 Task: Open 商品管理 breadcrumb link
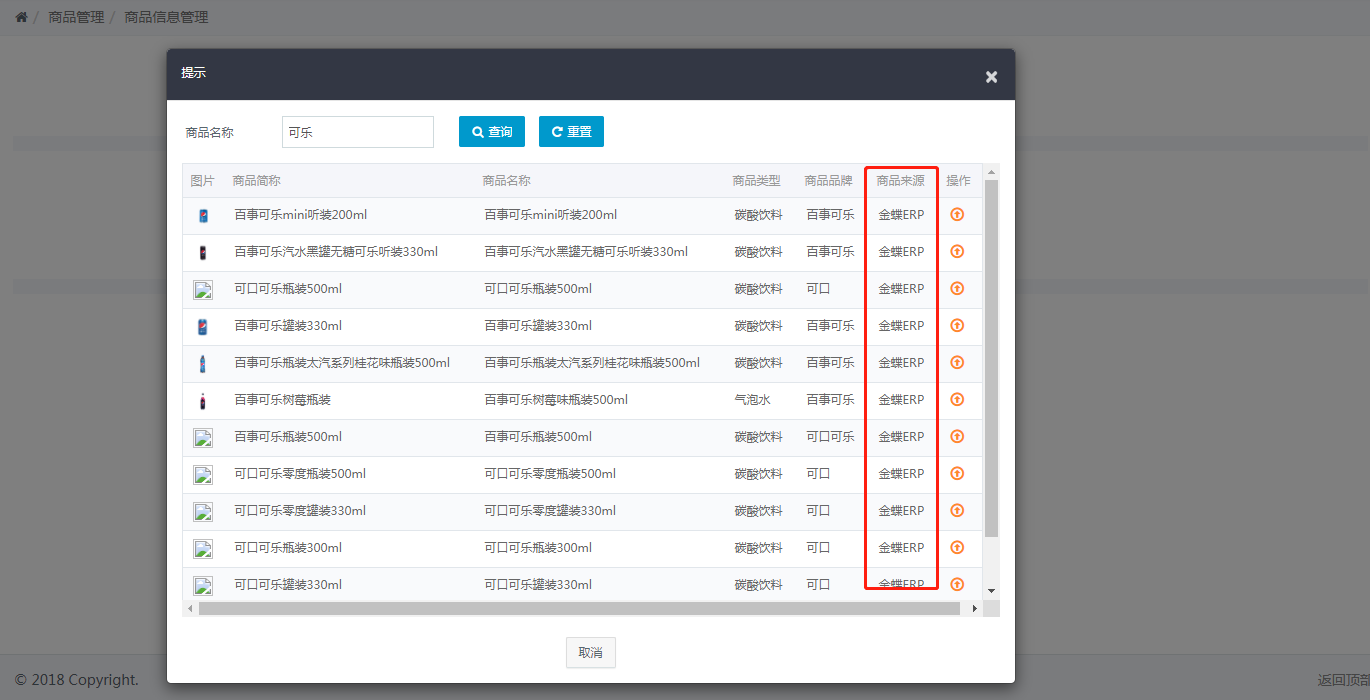pos(76,17)
